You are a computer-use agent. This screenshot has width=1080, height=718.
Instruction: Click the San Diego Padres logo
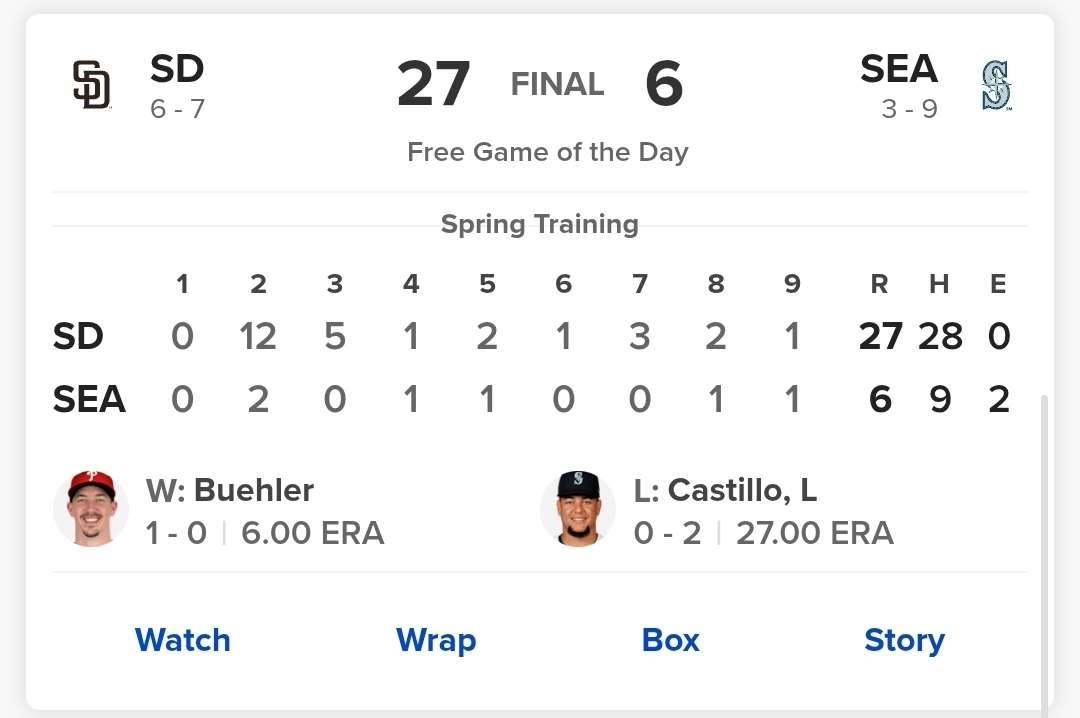pyautogui.click(x=92, y=85)
